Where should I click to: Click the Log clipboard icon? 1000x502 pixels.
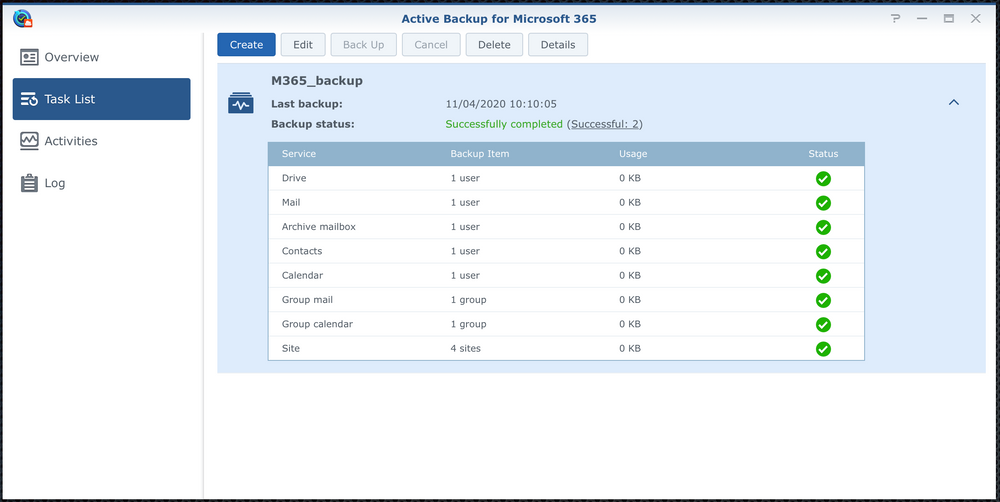[x=29, y=183]
